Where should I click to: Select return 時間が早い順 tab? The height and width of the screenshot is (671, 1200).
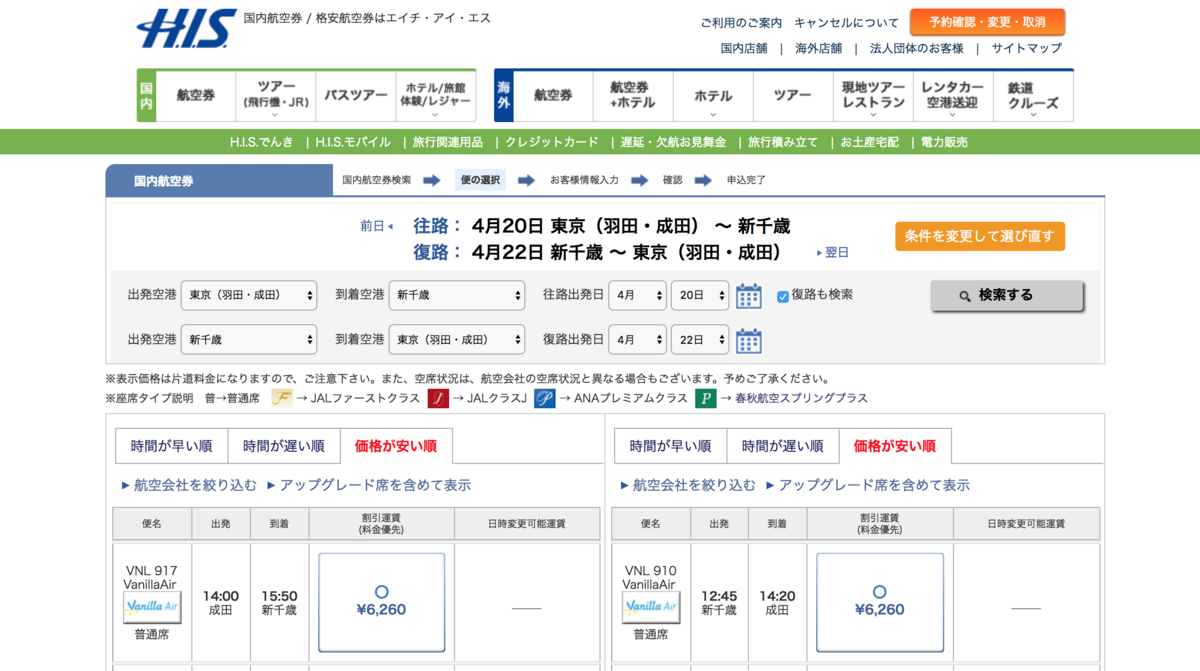(670, 446)
